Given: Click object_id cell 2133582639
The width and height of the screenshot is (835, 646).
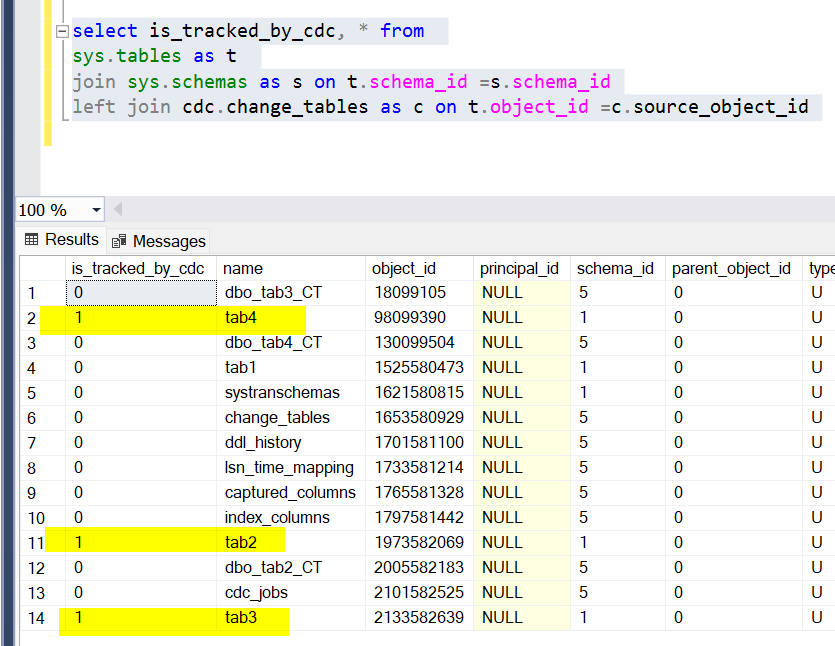Looking at the screenshot, I should pos(419,618).
